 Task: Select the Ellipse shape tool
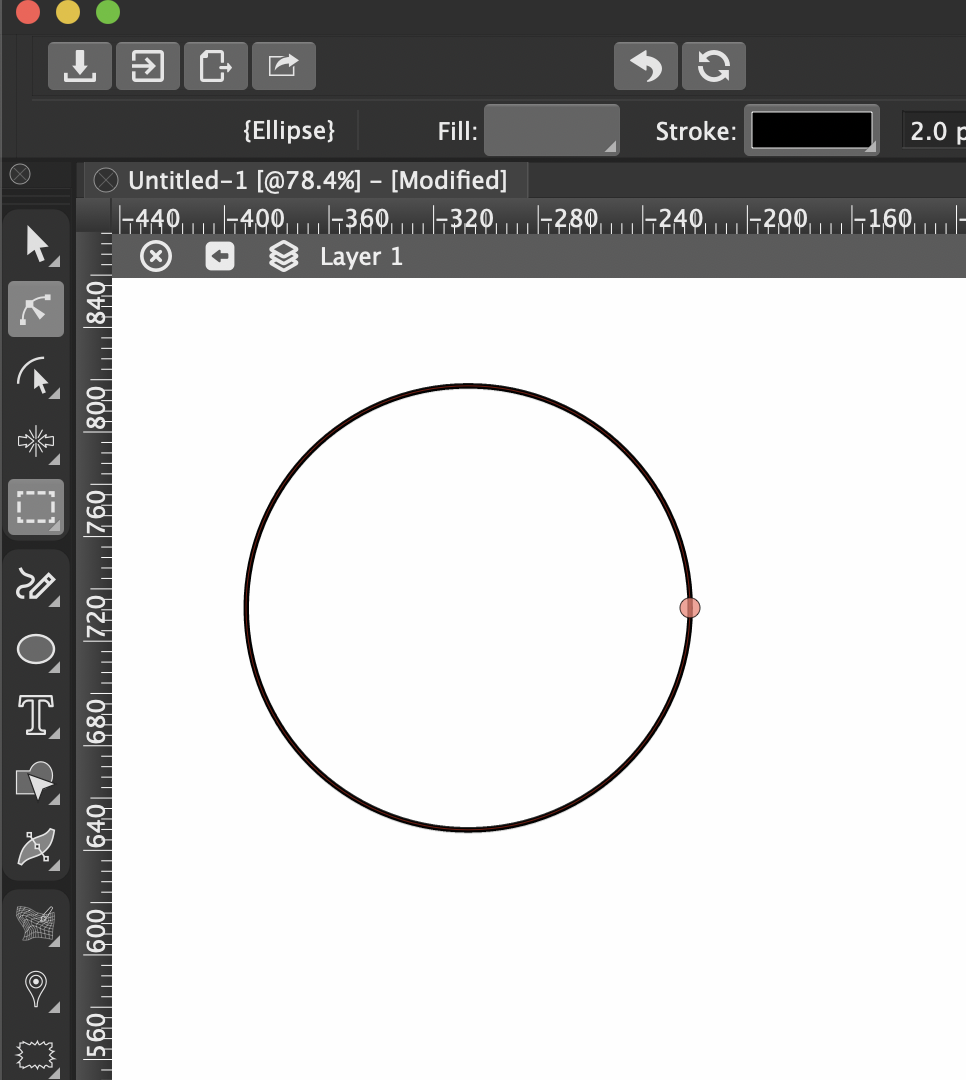coord(36,650)
